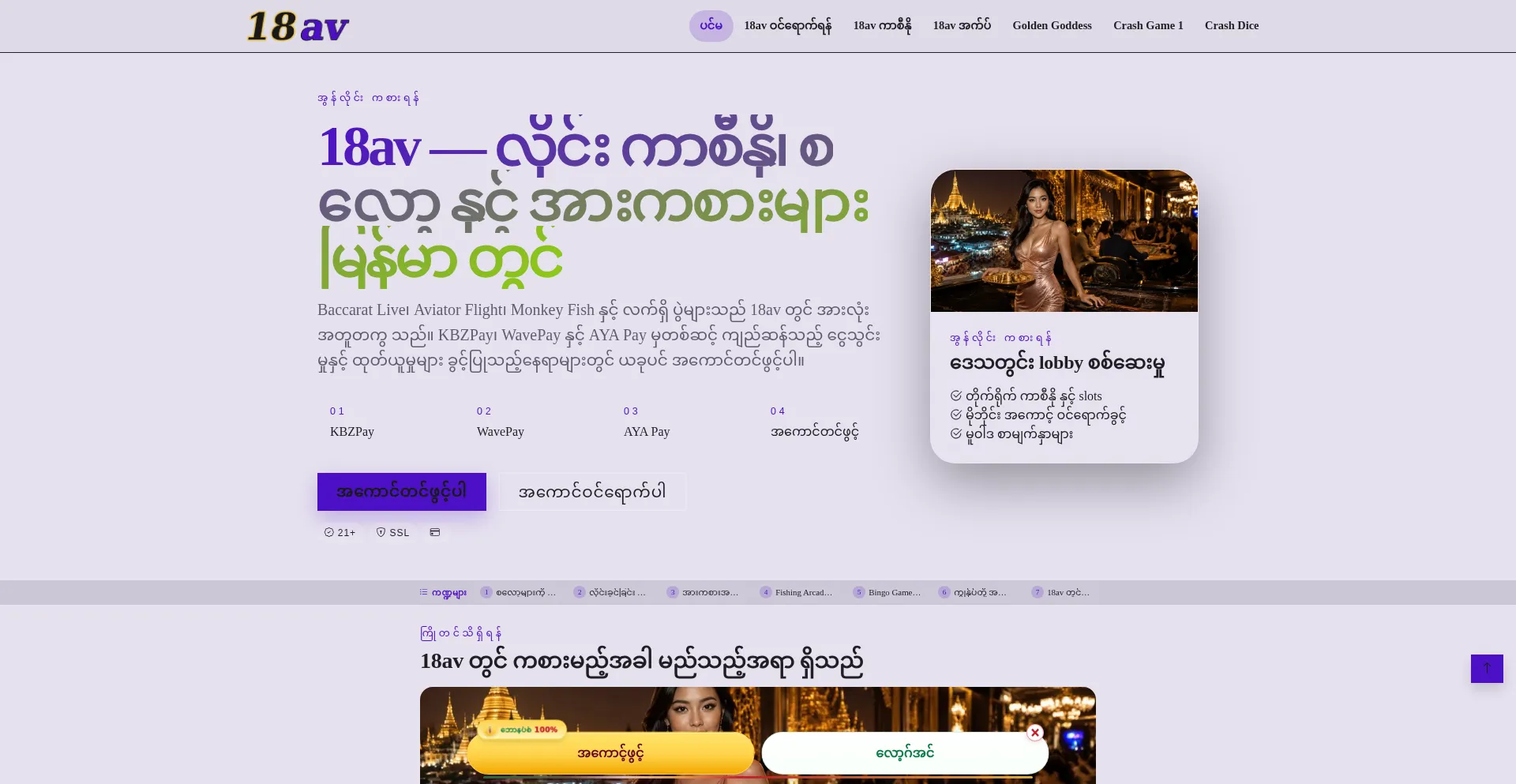Image resolution: width=1516 pixels, height=784 pixels.
Task: Click the 18av logo in the header
Action: tap(298, 26)
